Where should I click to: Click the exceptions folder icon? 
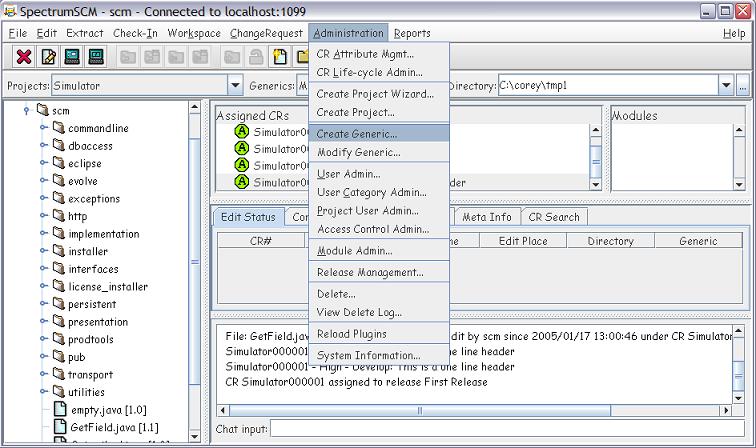click(59, 198)
